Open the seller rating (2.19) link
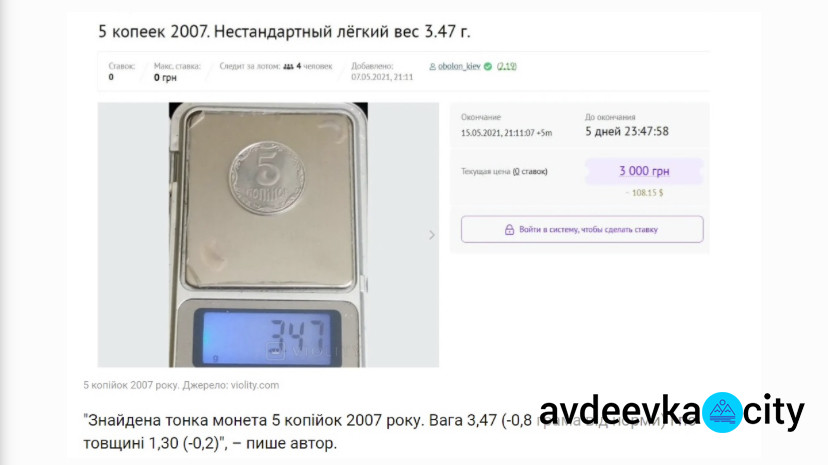This screenshot has width=828, height=465. 506,66
